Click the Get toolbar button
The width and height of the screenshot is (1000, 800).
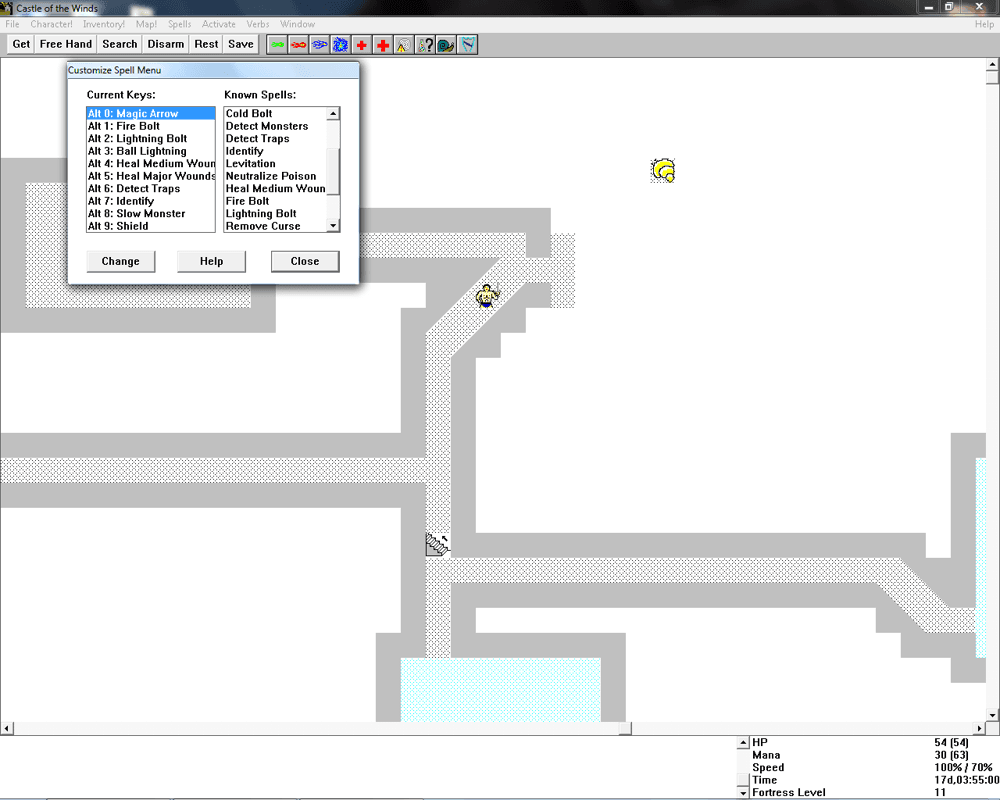pos(21,44)
